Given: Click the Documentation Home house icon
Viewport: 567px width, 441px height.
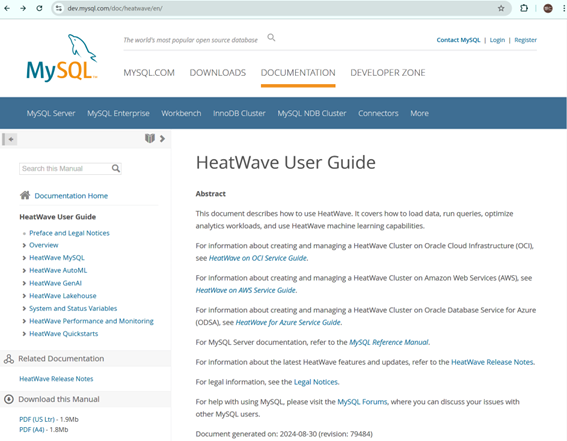Looking at the screenshot, I should pos(25,196).
